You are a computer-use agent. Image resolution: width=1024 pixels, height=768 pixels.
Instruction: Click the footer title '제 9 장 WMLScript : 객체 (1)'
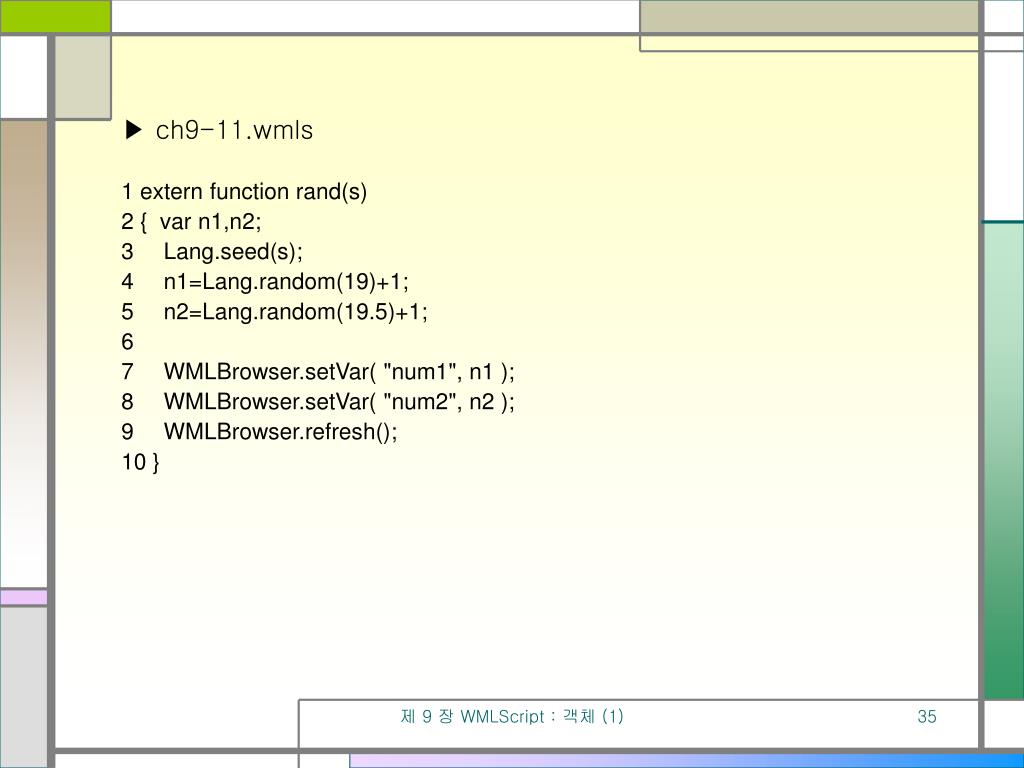coord(512,716)
